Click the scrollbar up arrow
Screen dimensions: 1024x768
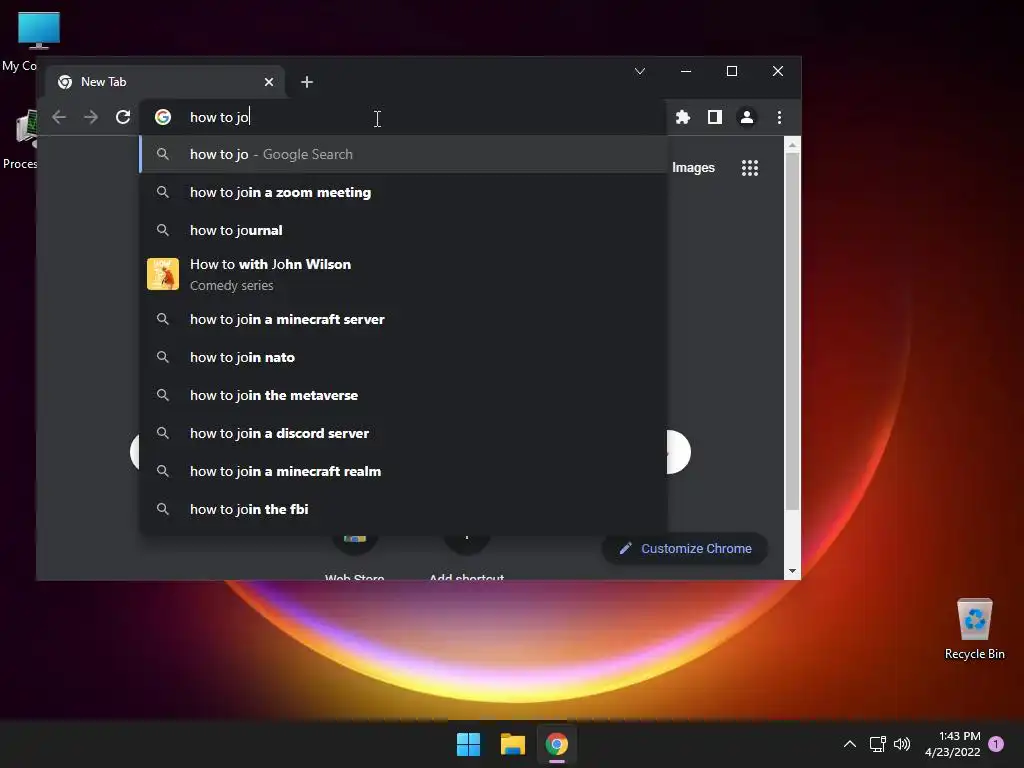[792, 145]
